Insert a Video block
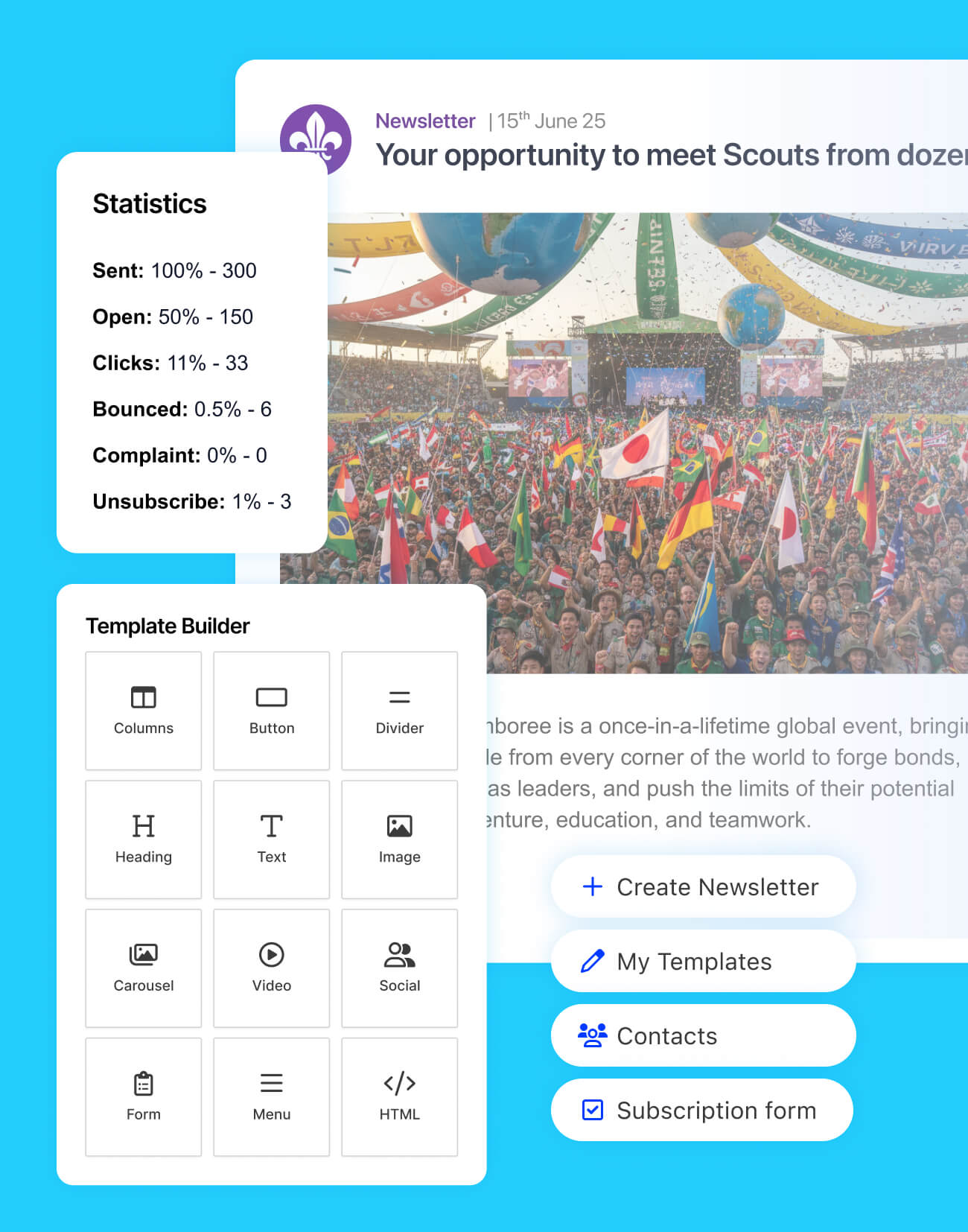This screenshot has height=1232, width=968. [272, 968]
